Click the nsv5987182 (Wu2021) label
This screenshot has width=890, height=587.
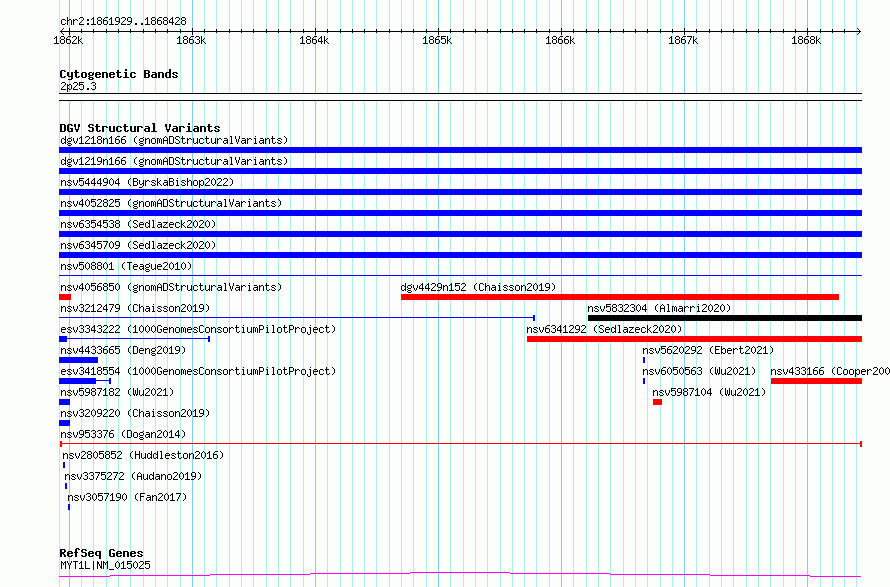tap(117, 392)
